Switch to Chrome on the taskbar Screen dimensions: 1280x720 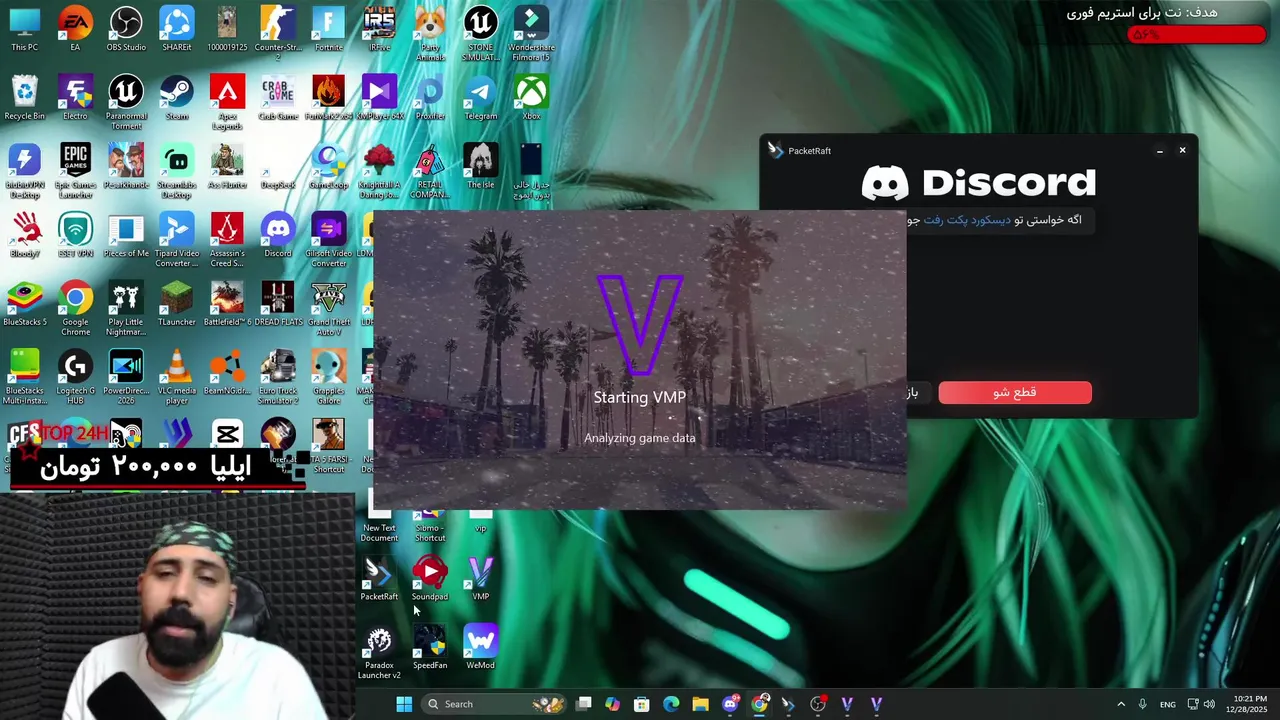click(x=760, y=704)
